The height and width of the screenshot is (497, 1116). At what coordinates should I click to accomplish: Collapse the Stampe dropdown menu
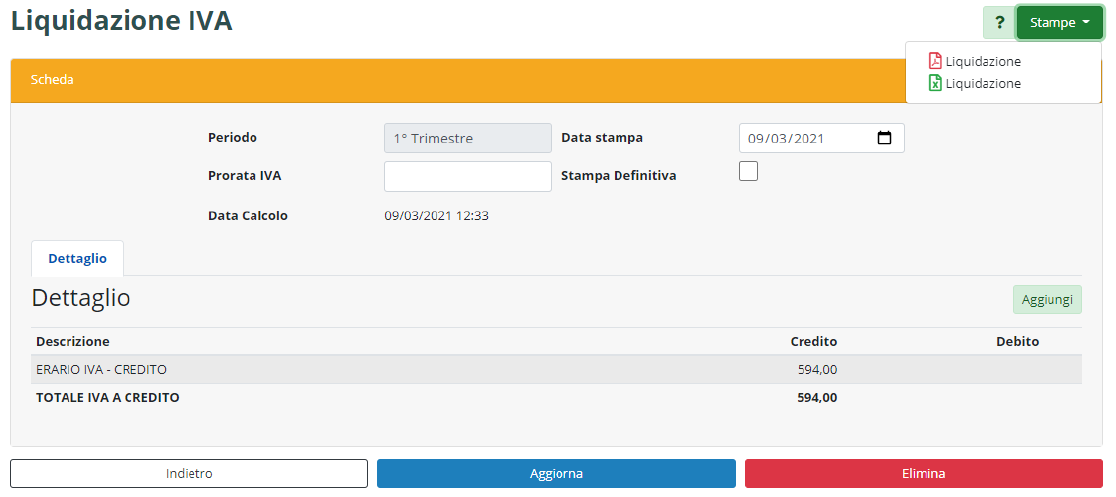click(x=1059, y=22)
